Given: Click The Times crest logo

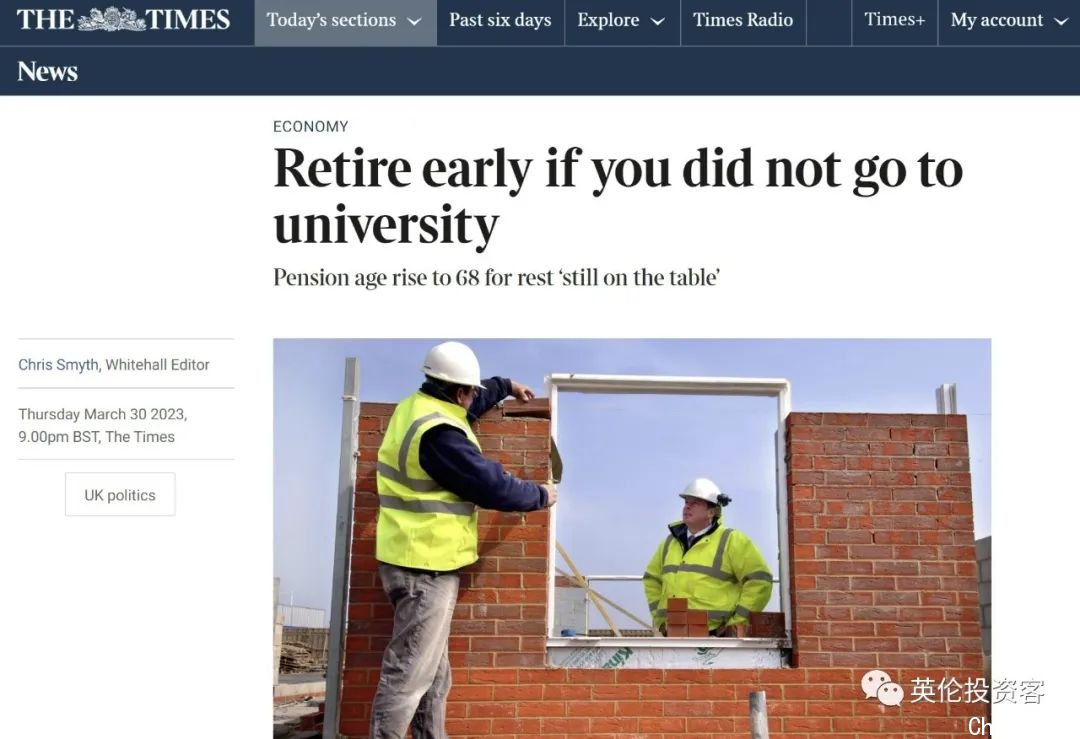Looking at the screenshot, I should (x=111, y=19).
